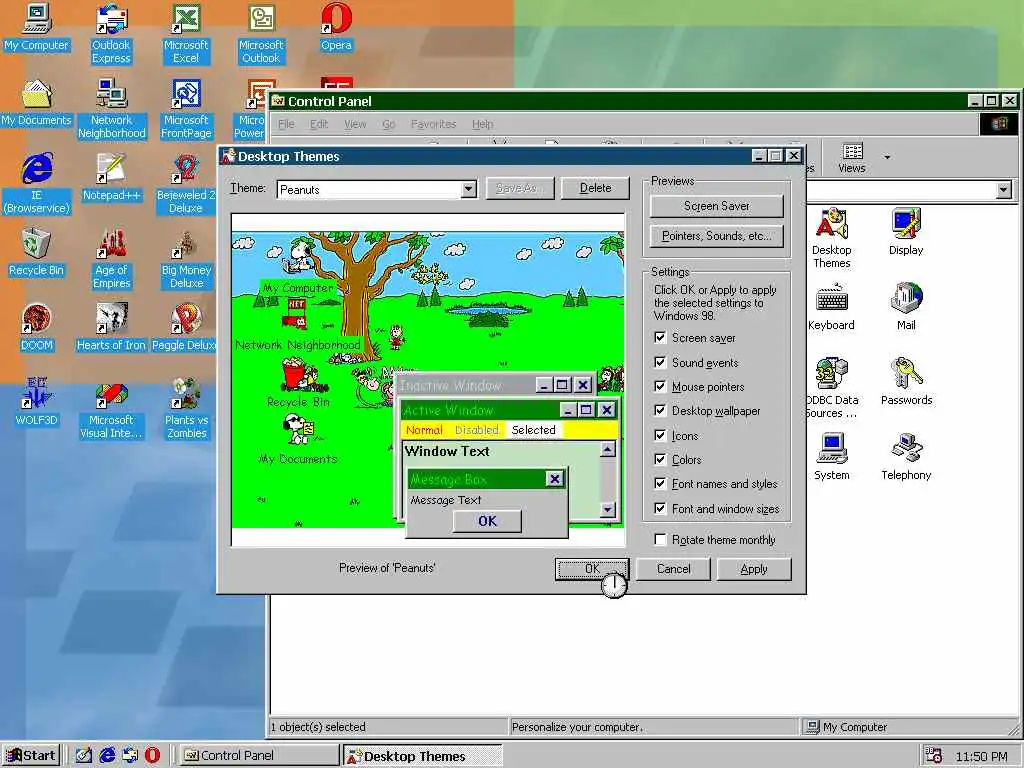This screenshot has height=768, width=1024.
Task: Open Edit menu in Control Panel
Action: [x=319, y=124]
